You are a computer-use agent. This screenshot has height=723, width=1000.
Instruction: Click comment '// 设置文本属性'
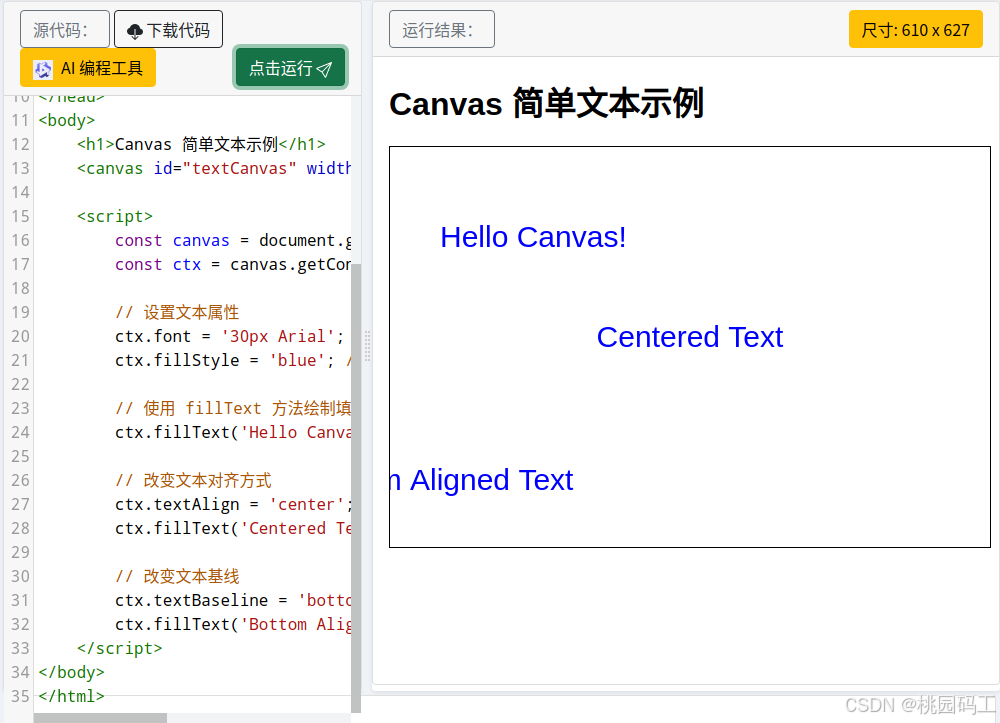click(177, 312)
